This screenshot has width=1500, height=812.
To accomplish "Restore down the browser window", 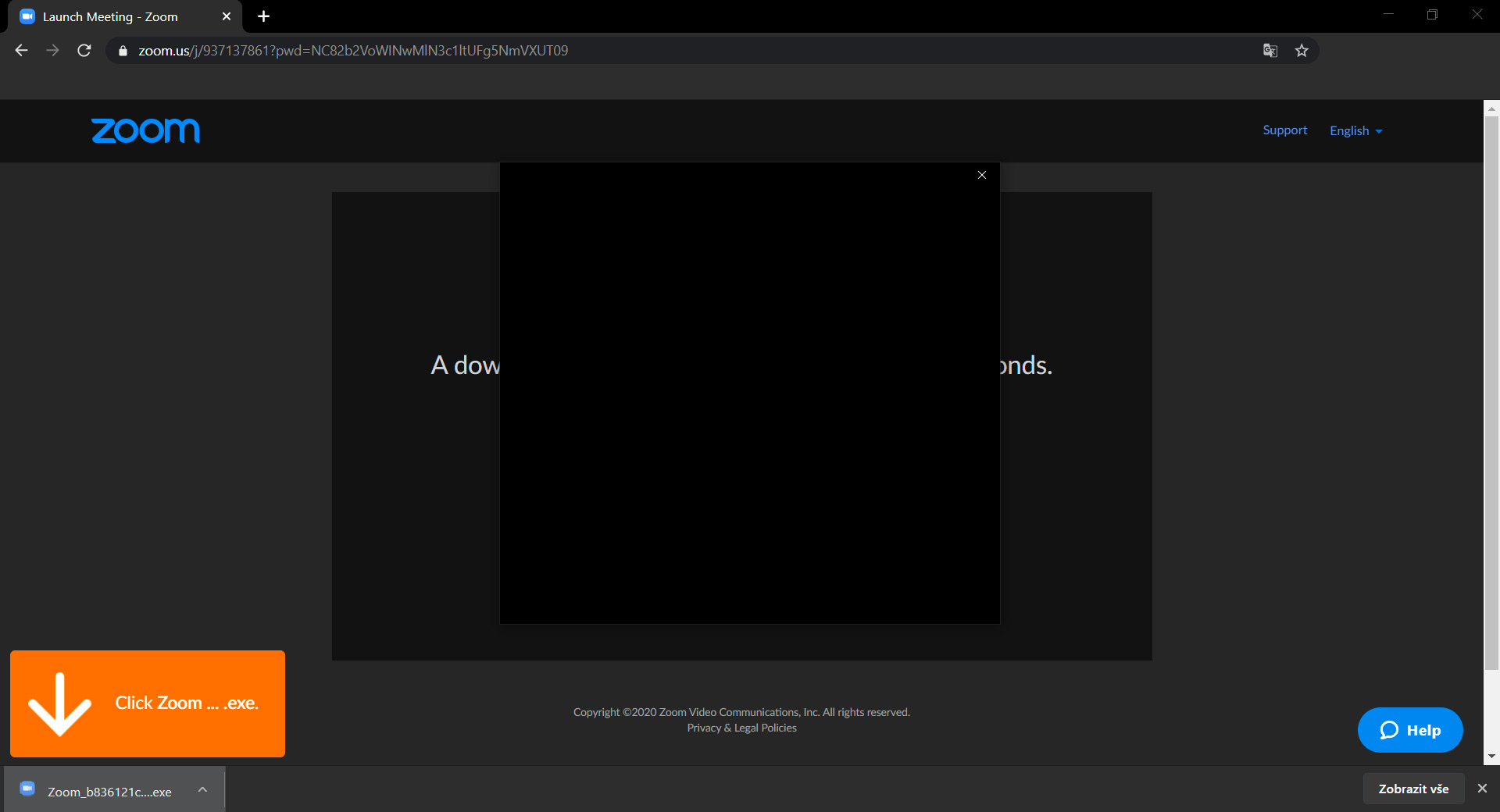I will pos(1432,15).
